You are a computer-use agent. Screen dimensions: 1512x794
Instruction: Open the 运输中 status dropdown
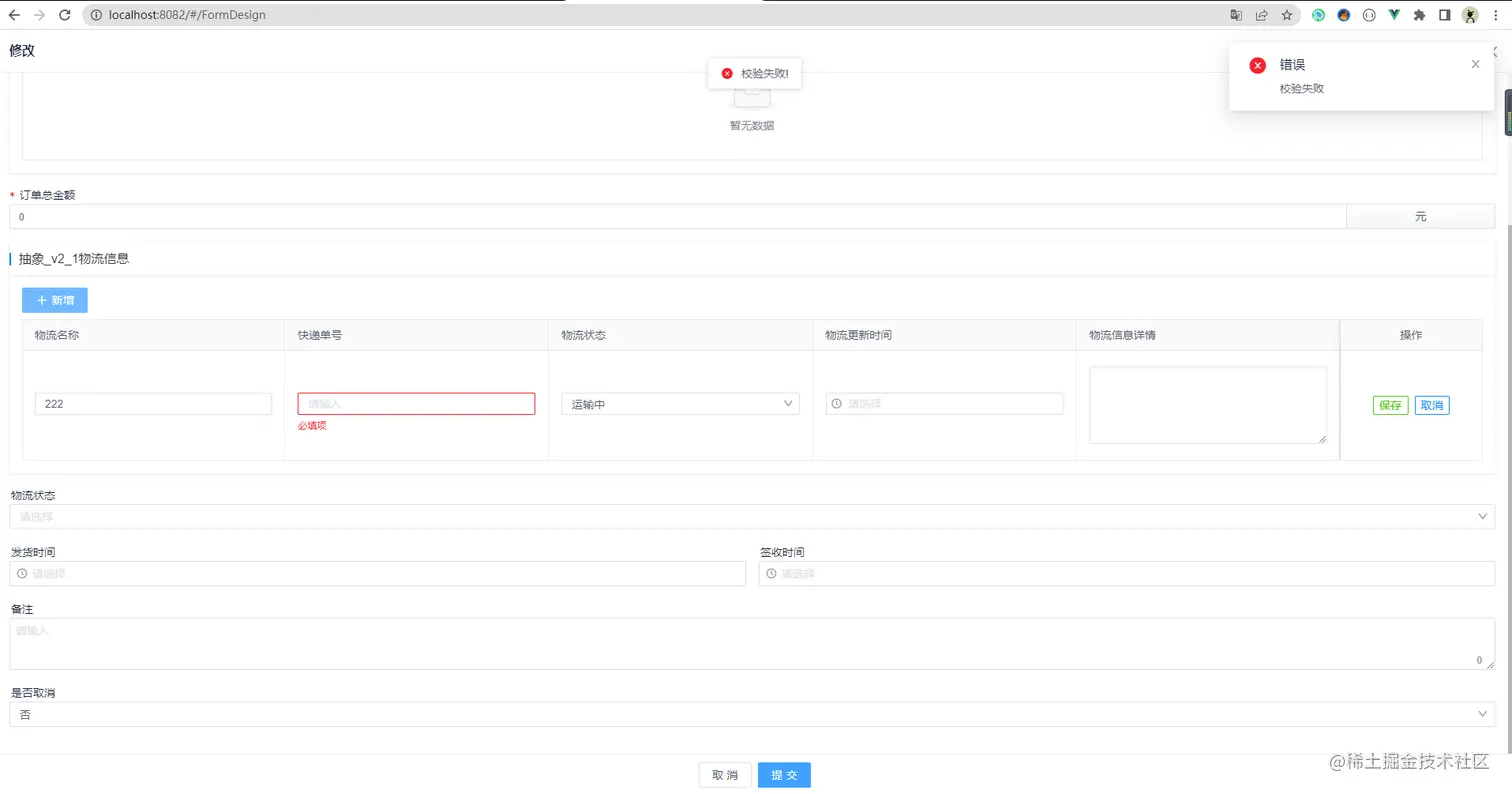point(681,404)
